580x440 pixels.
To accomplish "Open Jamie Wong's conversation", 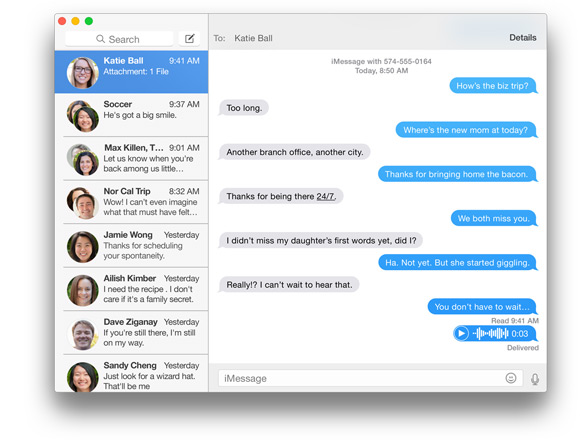I will point(131,246).
